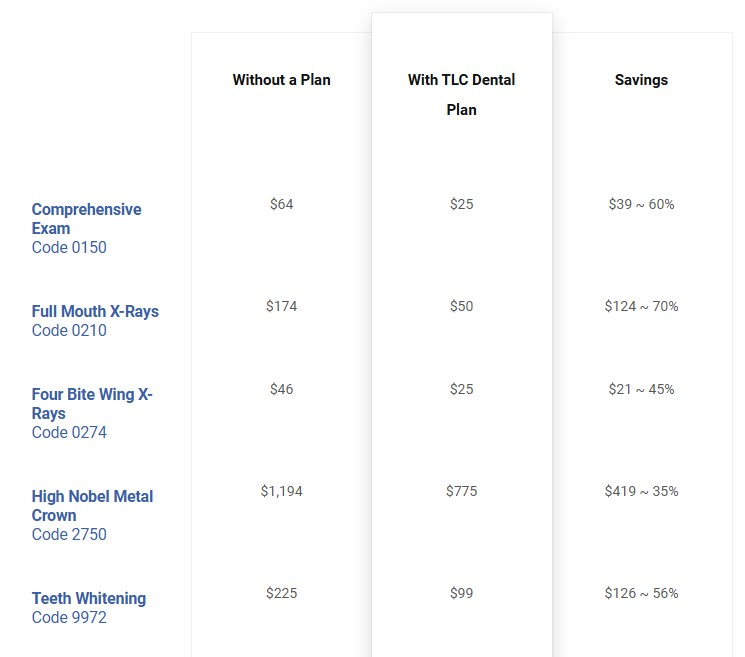
Task: Click the $775 TLC plan crown price
Action: (x=461, y=491)
